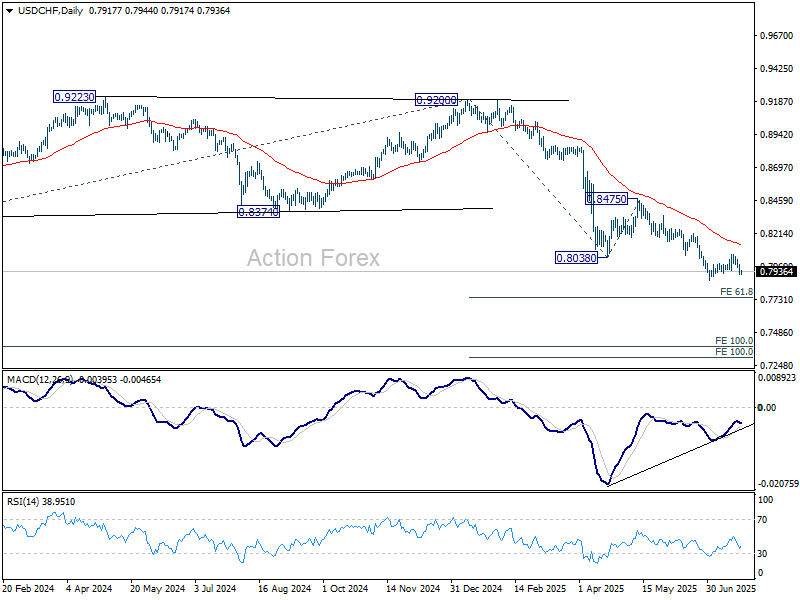Select the 0.83740 price label
Image resolution: width=800 pixels, height=600 pixels.
259,212
